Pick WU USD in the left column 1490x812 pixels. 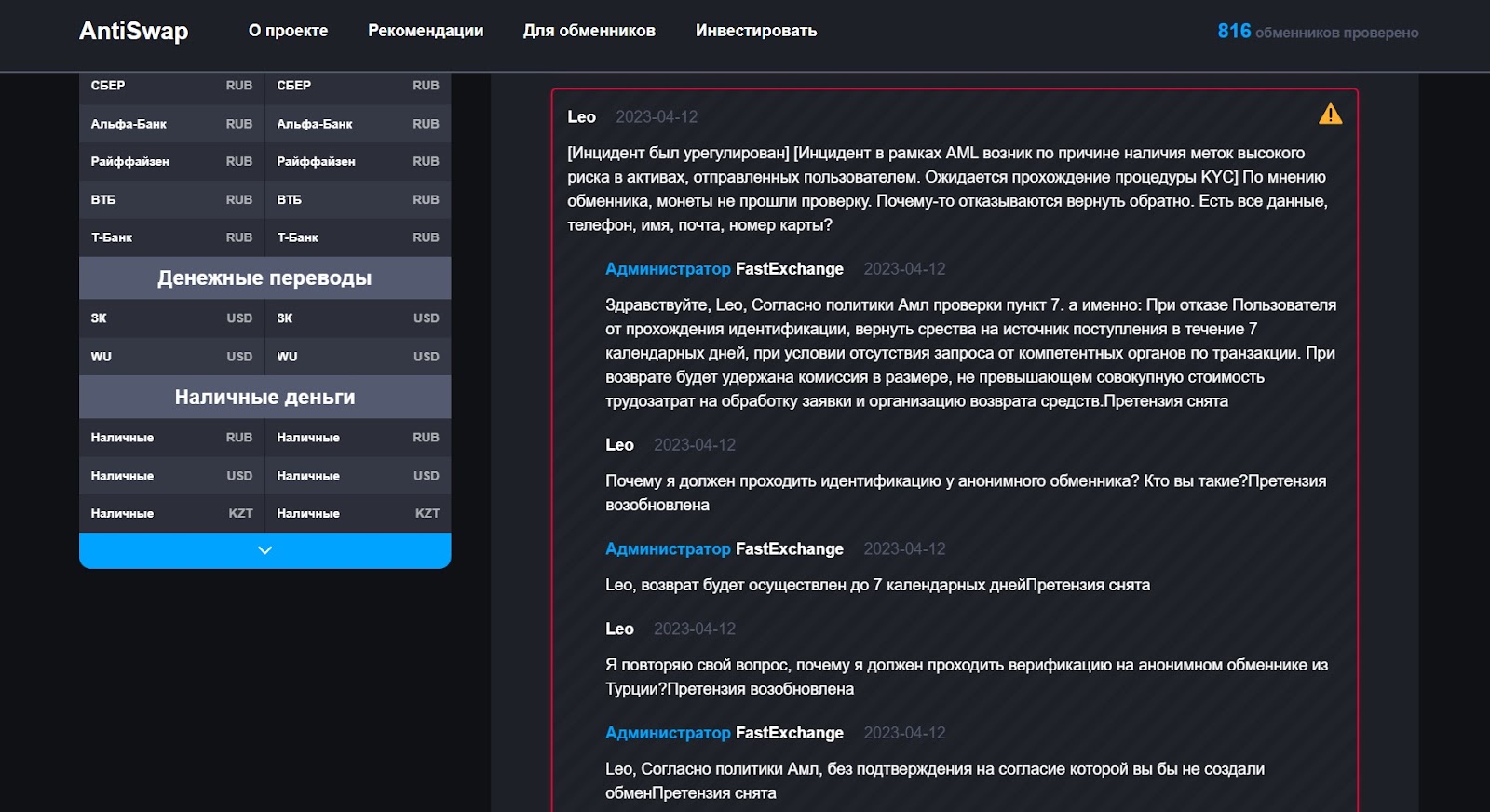click(x=171, y=357)
